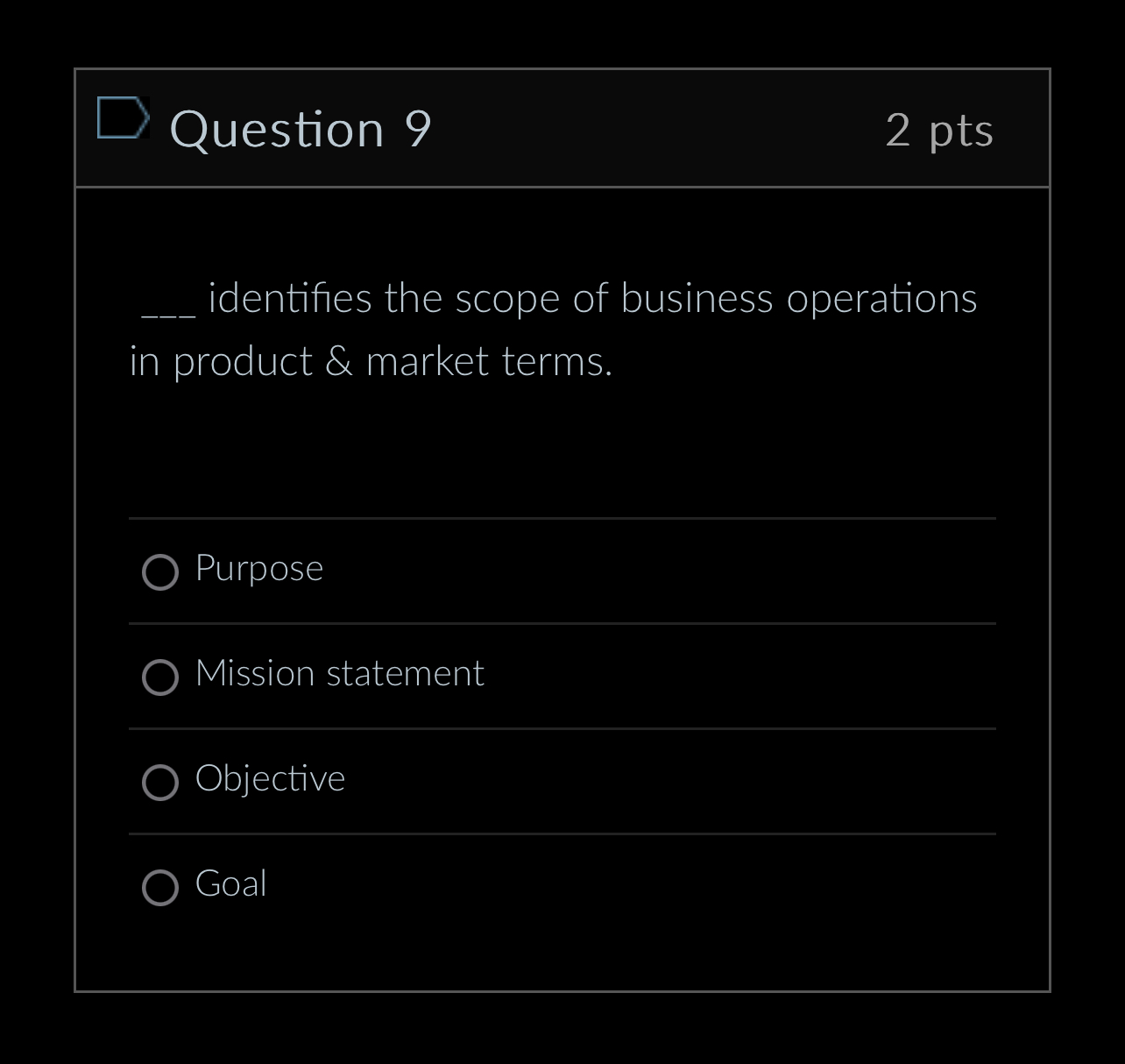
Task: Select the last answer circle
Action: coord(159,888)
